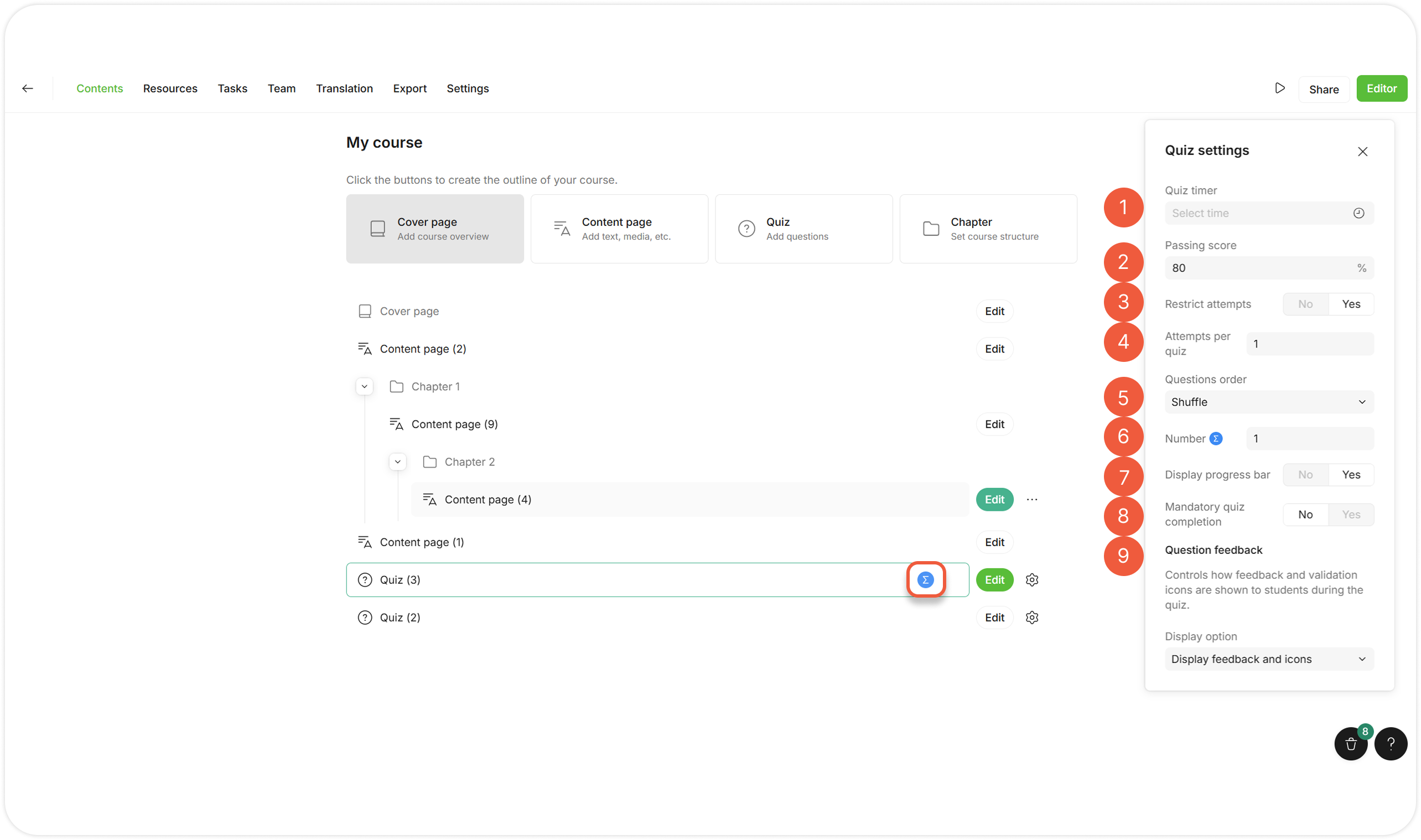Open the Questions order Shuffle dropdown
The height and width of the screenshot is (840, 1421).
click(1269, 402)
